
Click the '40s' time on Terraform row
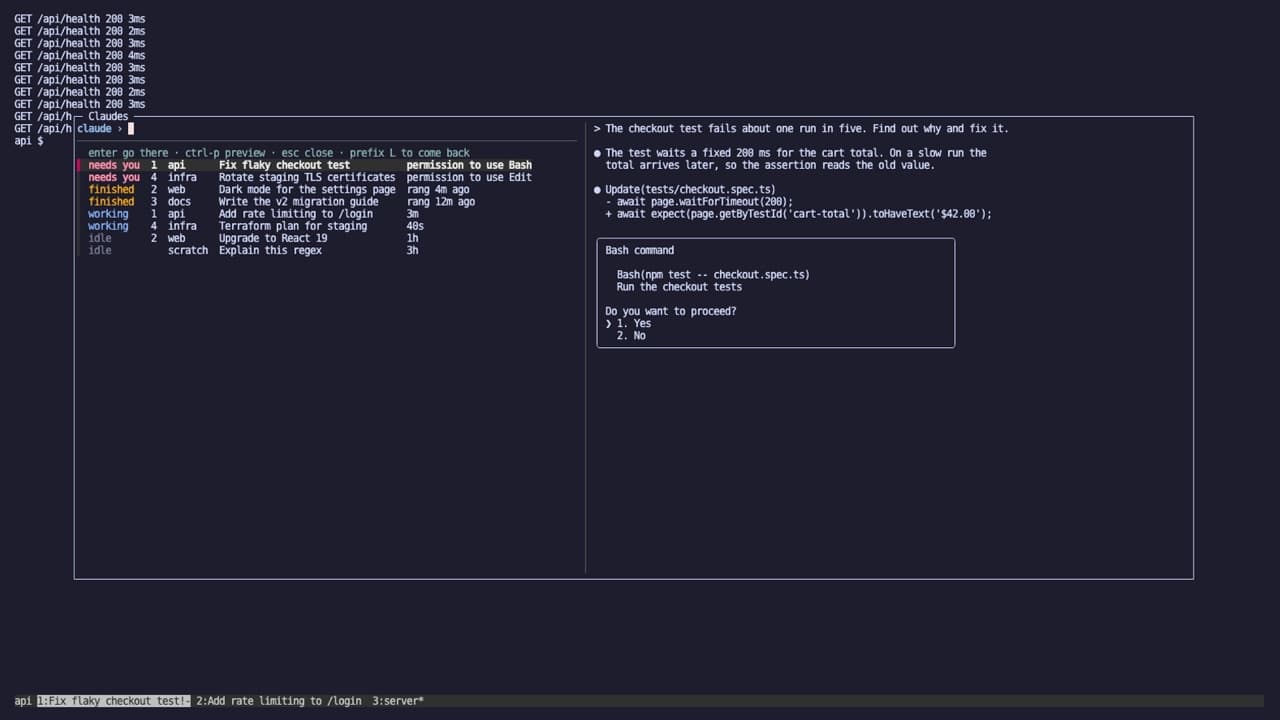pos(415,226)
